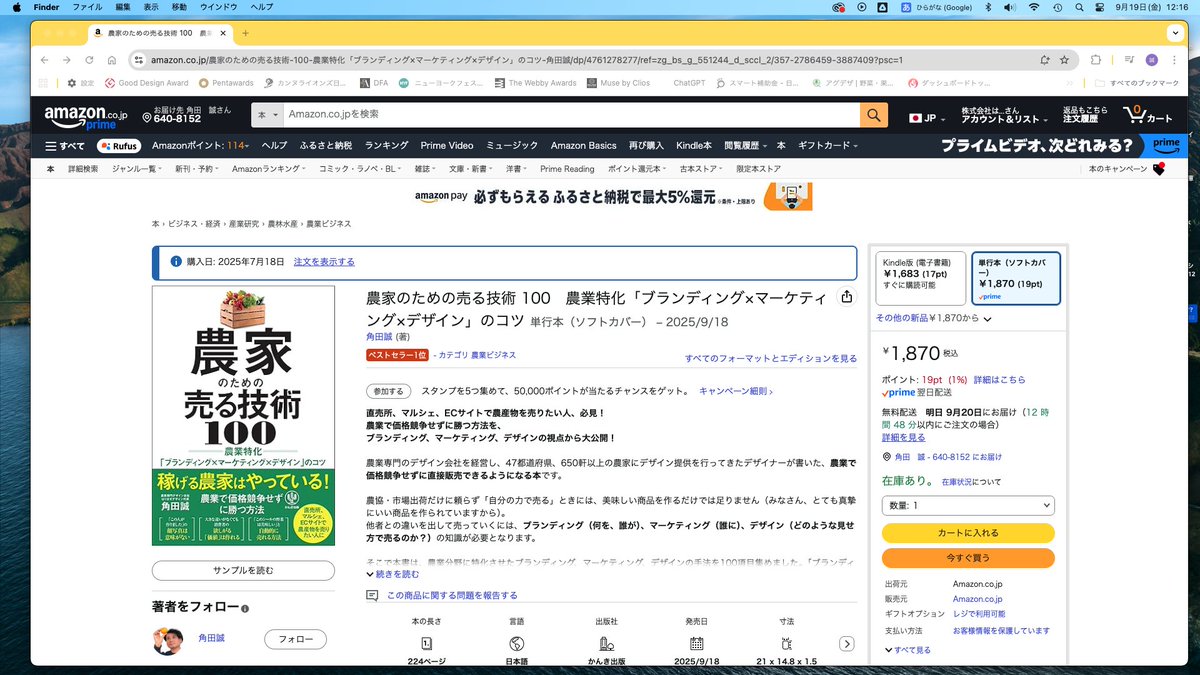Open the JP language selector dropdown
The image size is (1200, 675).
(927, 117)
